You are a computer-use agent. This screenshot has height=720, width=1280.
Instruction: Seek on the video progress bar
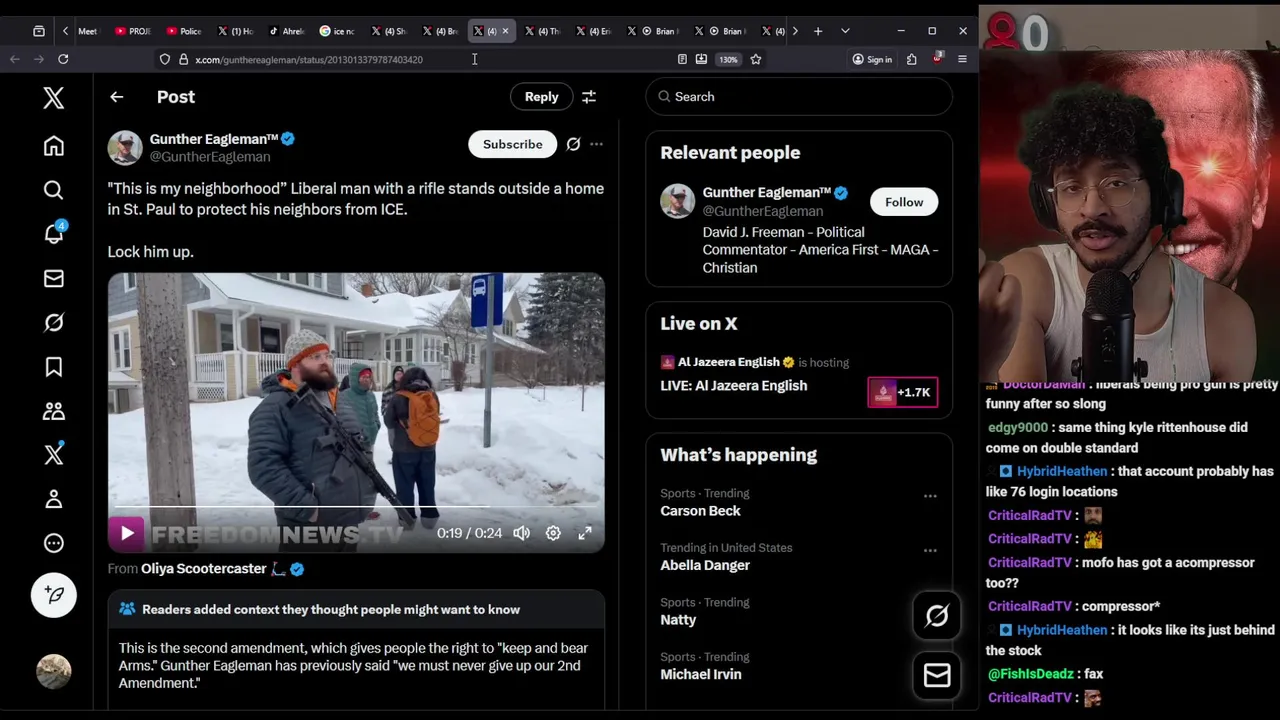click(356, 509)
